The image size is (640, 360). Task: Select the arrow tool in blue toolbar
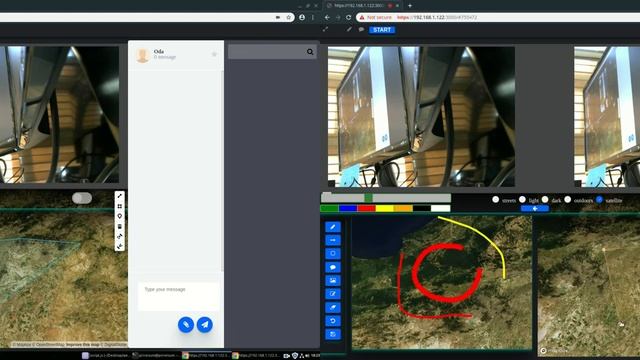(333, 240)
